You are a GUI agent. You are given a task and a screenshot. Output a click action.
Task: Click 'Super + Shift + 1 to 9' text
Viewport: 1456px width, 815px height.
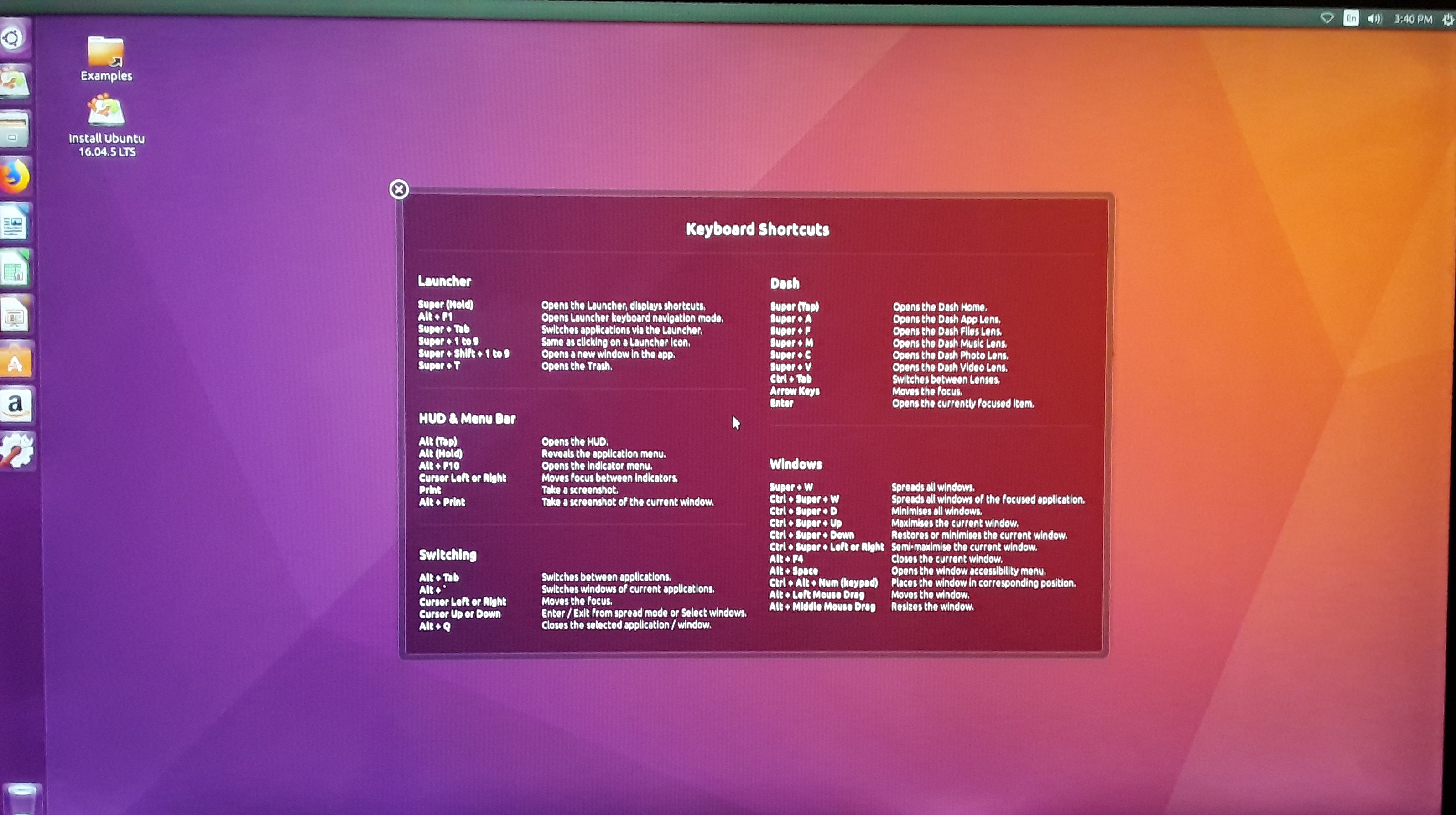tap(463, 353)
